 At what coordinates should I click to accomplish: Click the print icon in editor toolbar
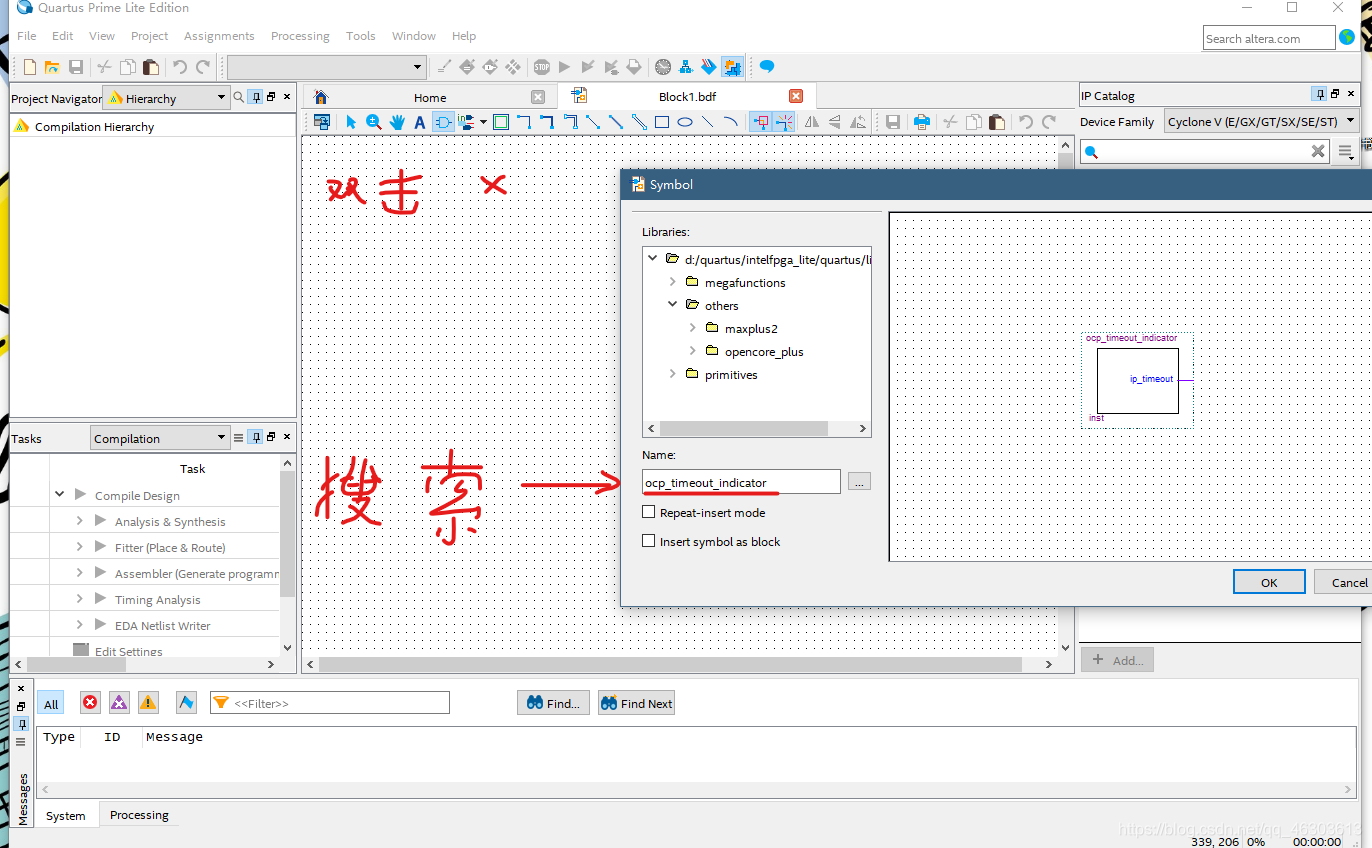point(922,122)
